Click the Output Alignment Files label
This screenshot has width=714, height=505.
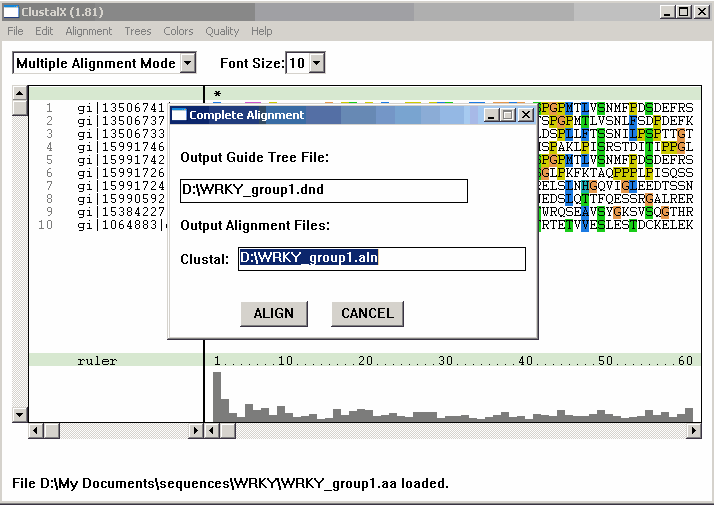click(x=255, y=225)
